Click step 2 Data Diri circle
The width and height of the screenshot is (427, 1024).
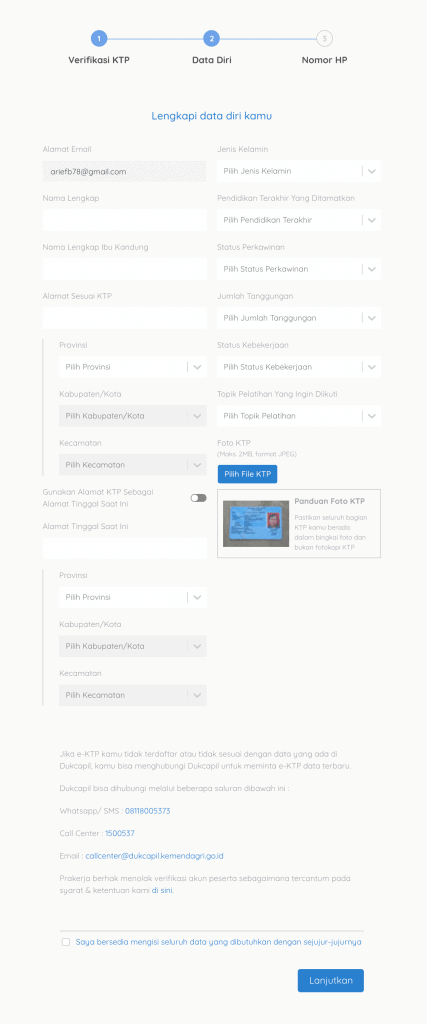pyautogui.click(x=211, y=39)
